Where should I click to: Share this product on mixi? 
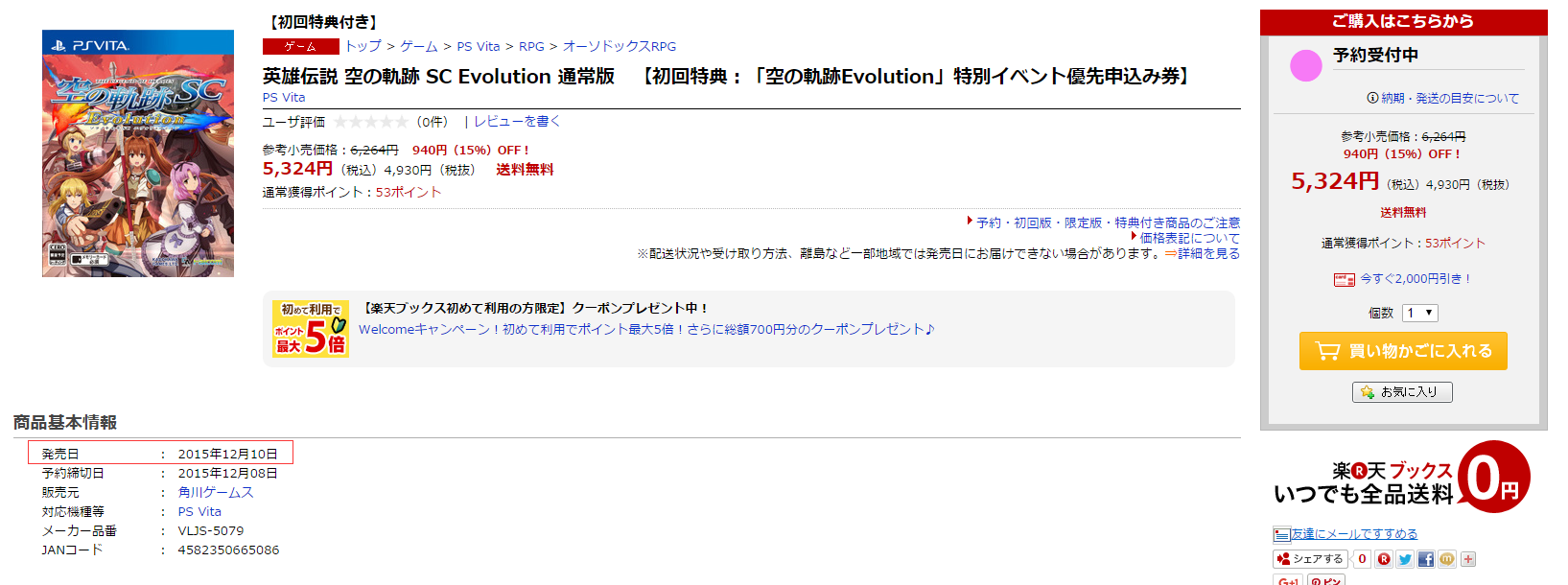point(1447,559)
